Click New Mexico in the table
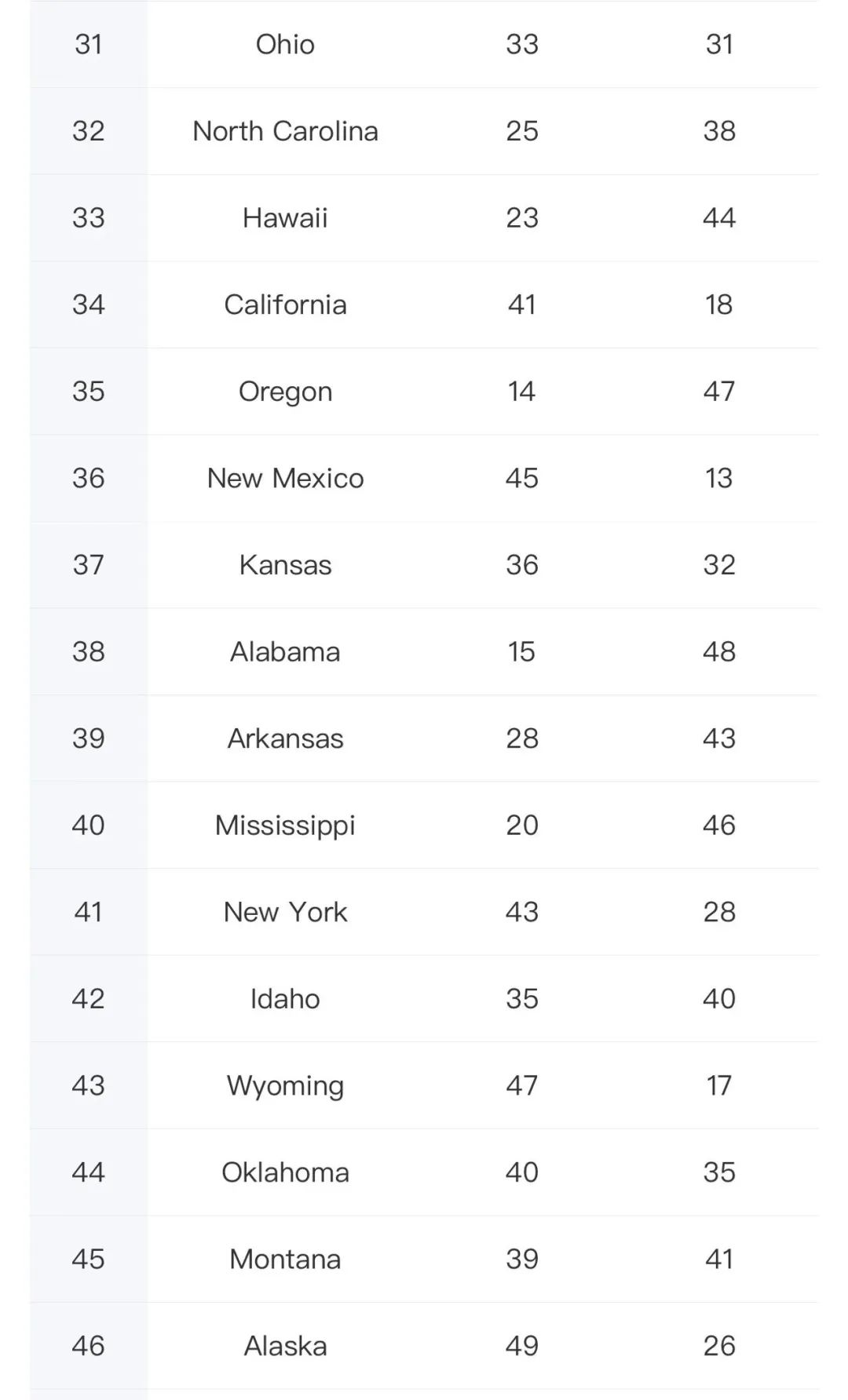Screen dimensions: 848x1400 285,478
